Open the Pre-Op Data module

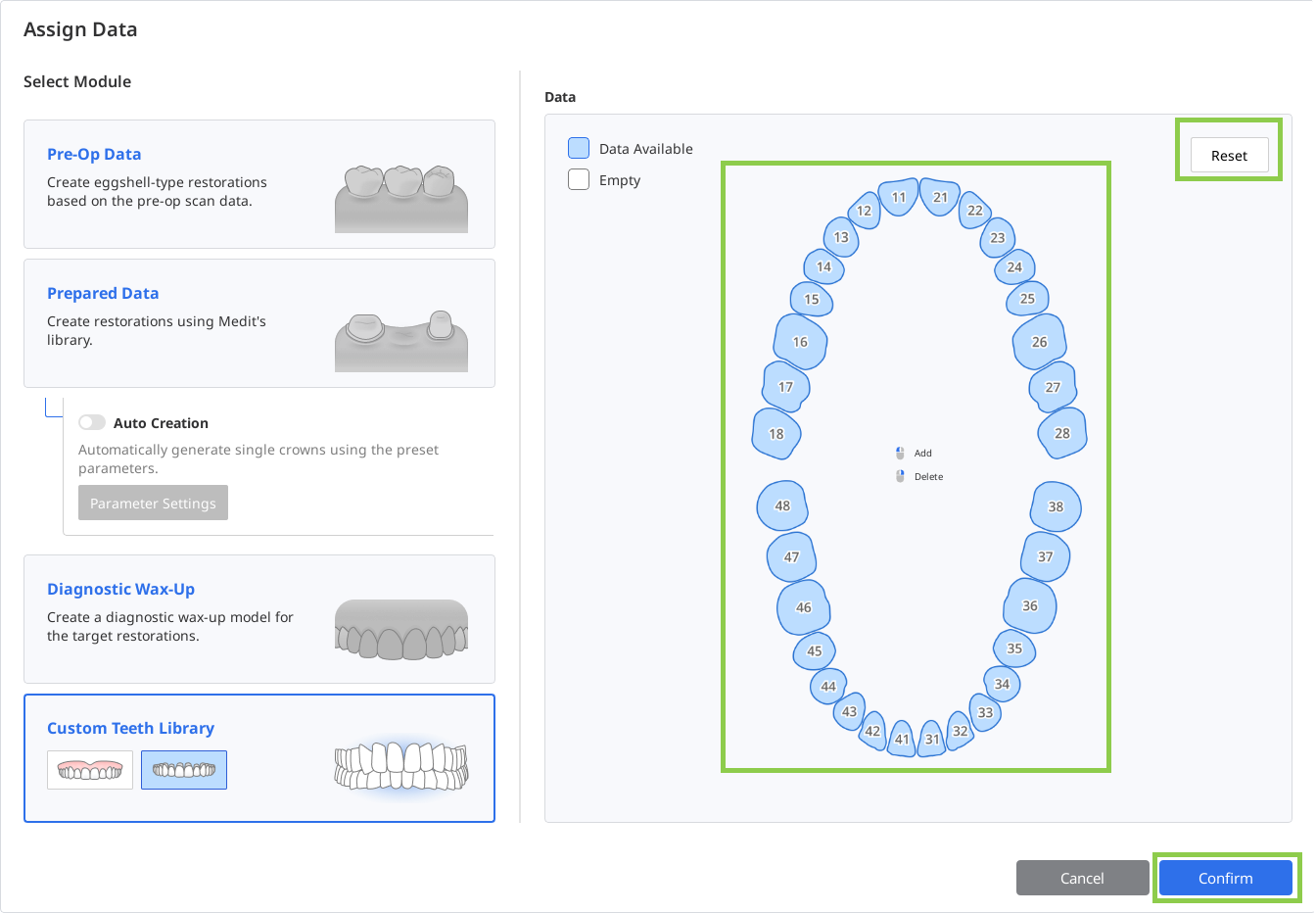(x=259, y=184)
